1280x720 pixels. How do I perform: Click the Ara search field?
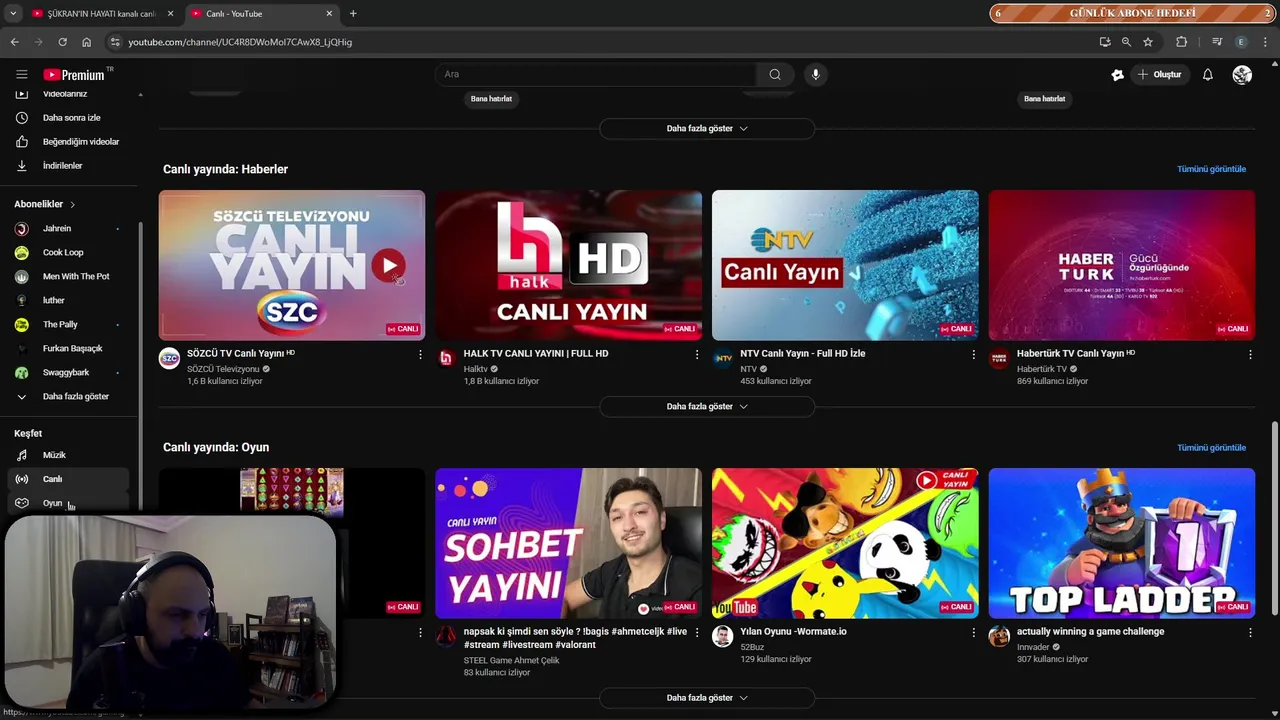tap(596, 74)
